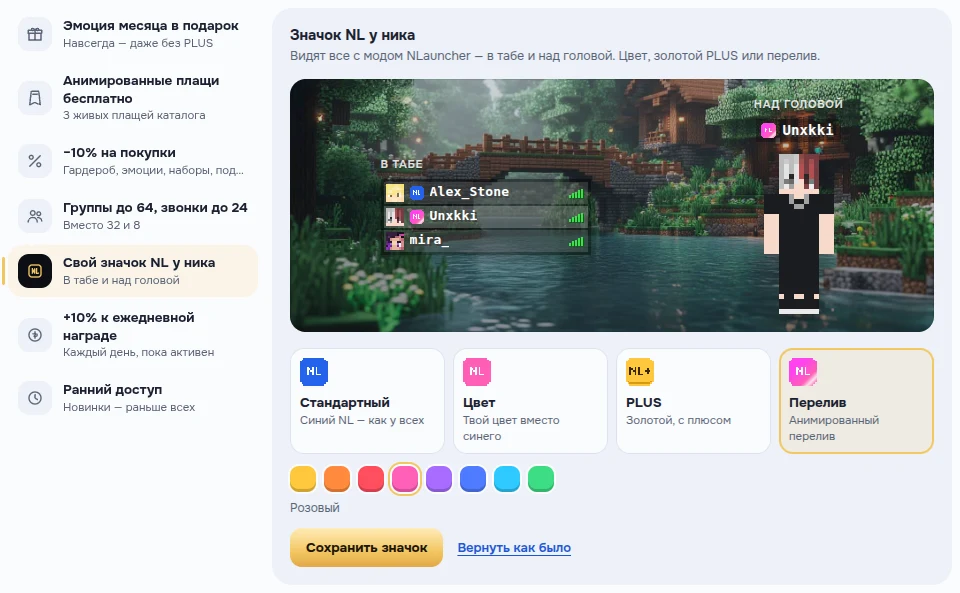Pick the PLUS golden badge style

[693, 401]
